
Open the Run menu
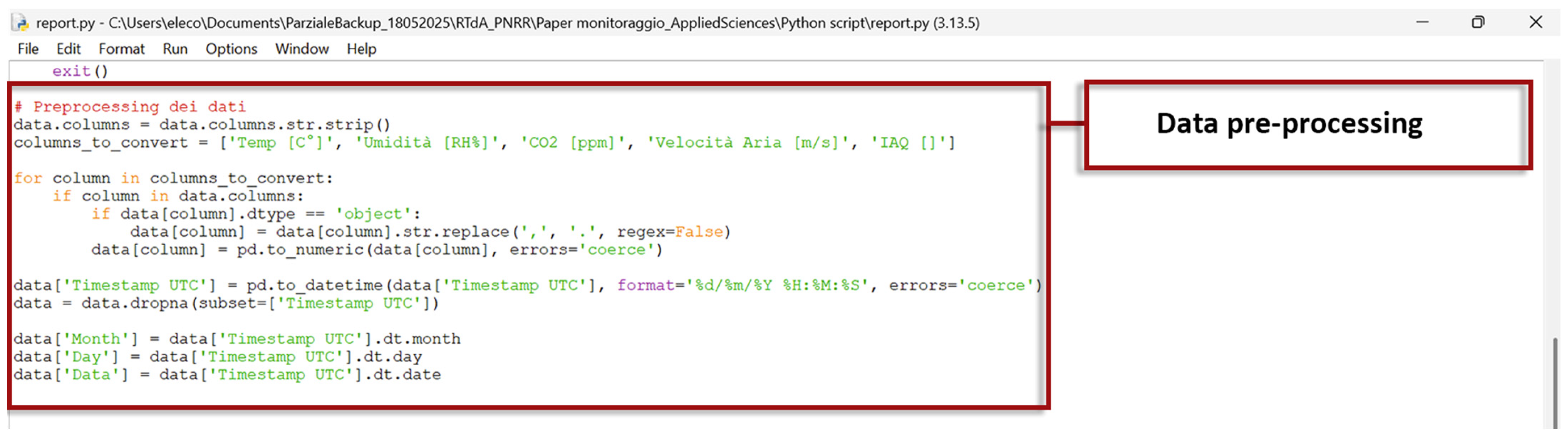coord(175,49)
